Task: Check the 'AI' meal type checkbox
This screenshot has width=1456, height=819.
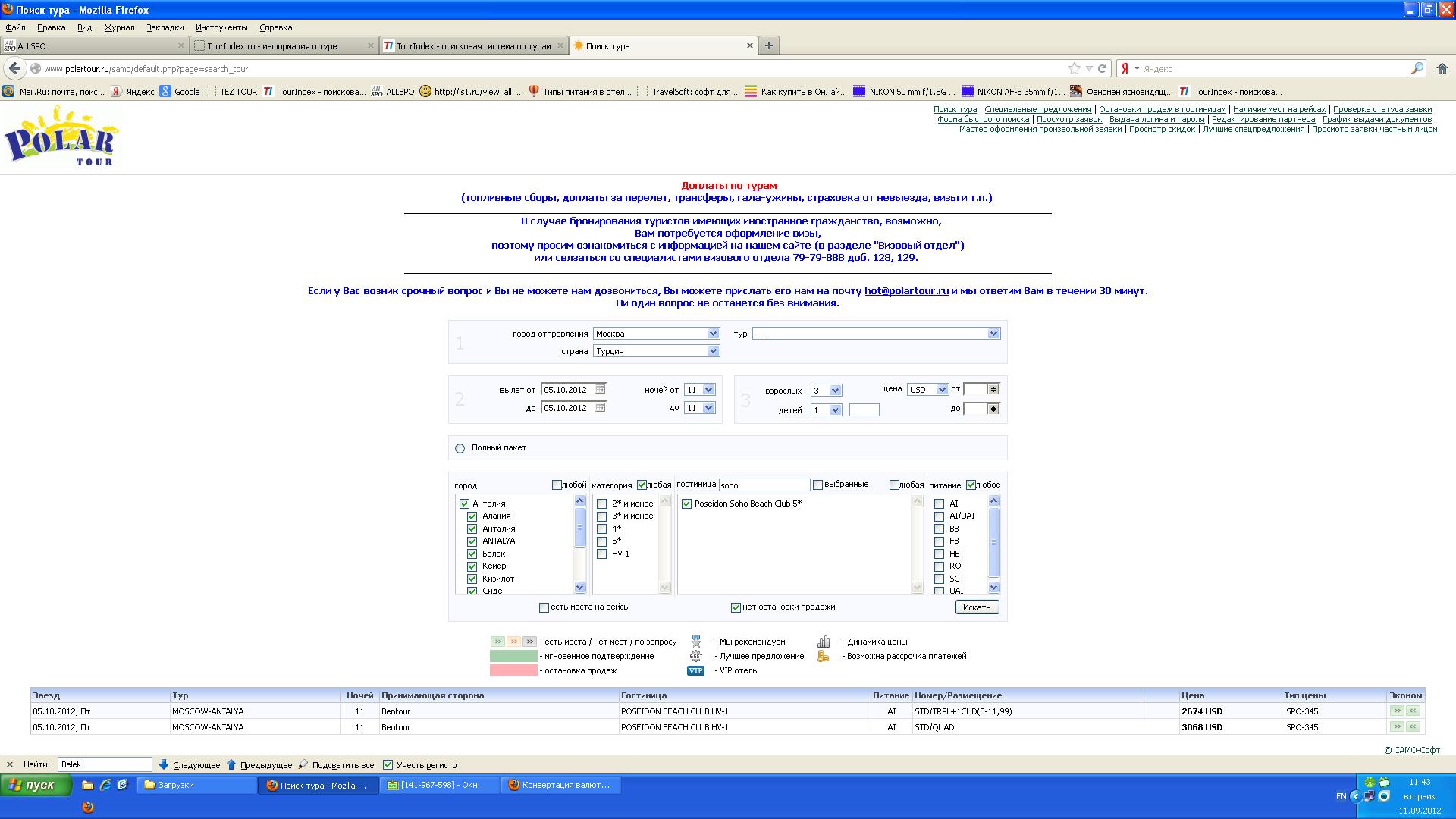Action: click(x=939, y=504)
